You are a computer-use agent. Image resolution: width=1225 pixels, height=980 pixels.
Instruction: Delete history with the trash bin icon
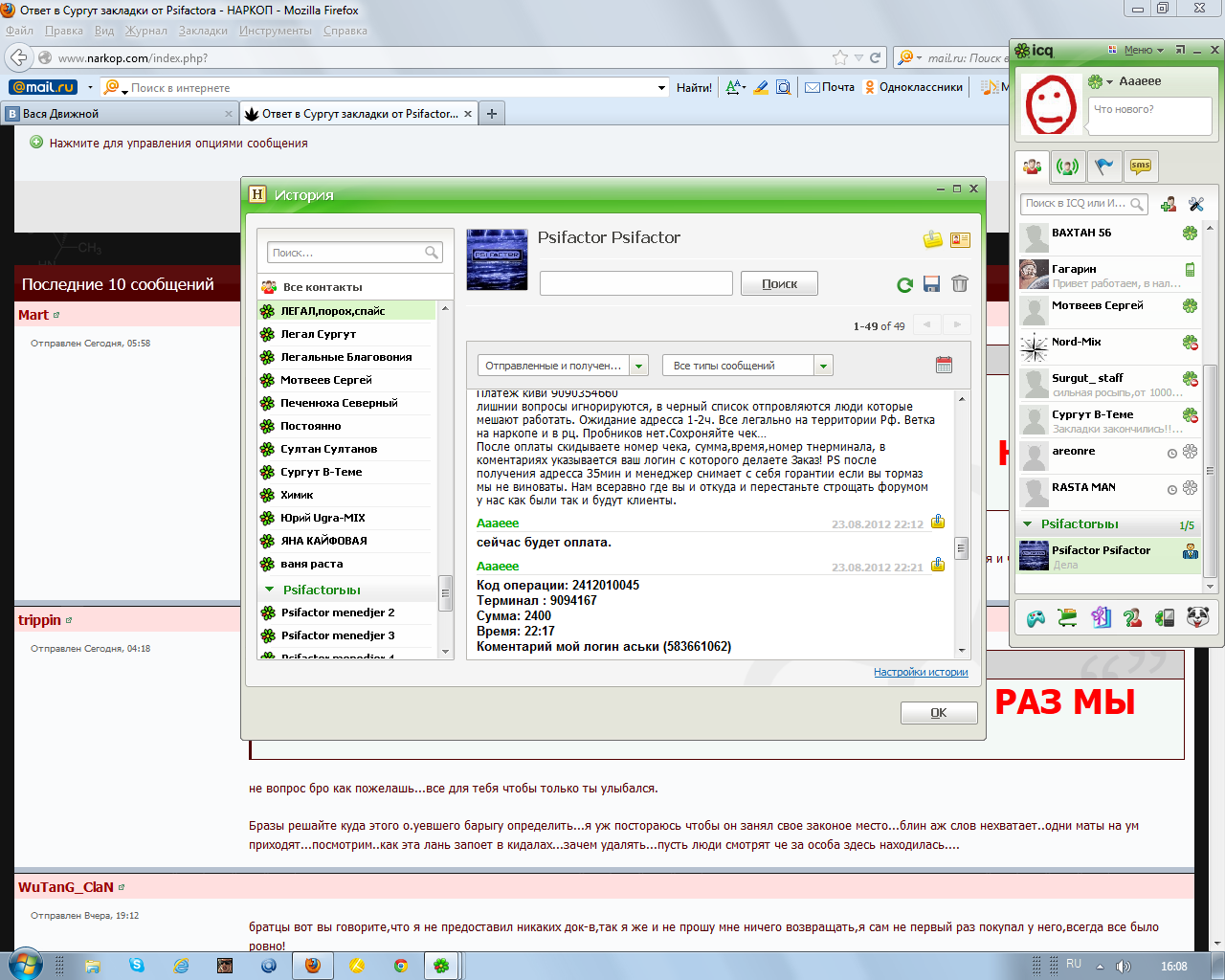[960, 284]
